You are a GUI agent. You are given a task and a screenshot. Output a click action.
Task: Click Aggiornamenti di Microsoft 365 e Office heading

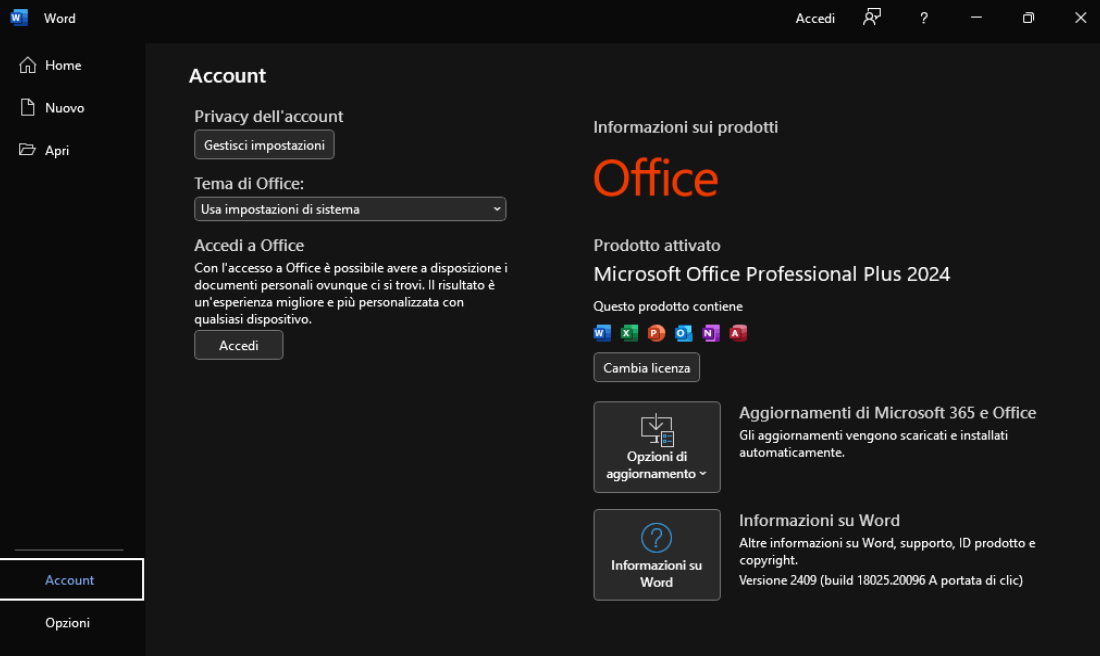(887, 413)
